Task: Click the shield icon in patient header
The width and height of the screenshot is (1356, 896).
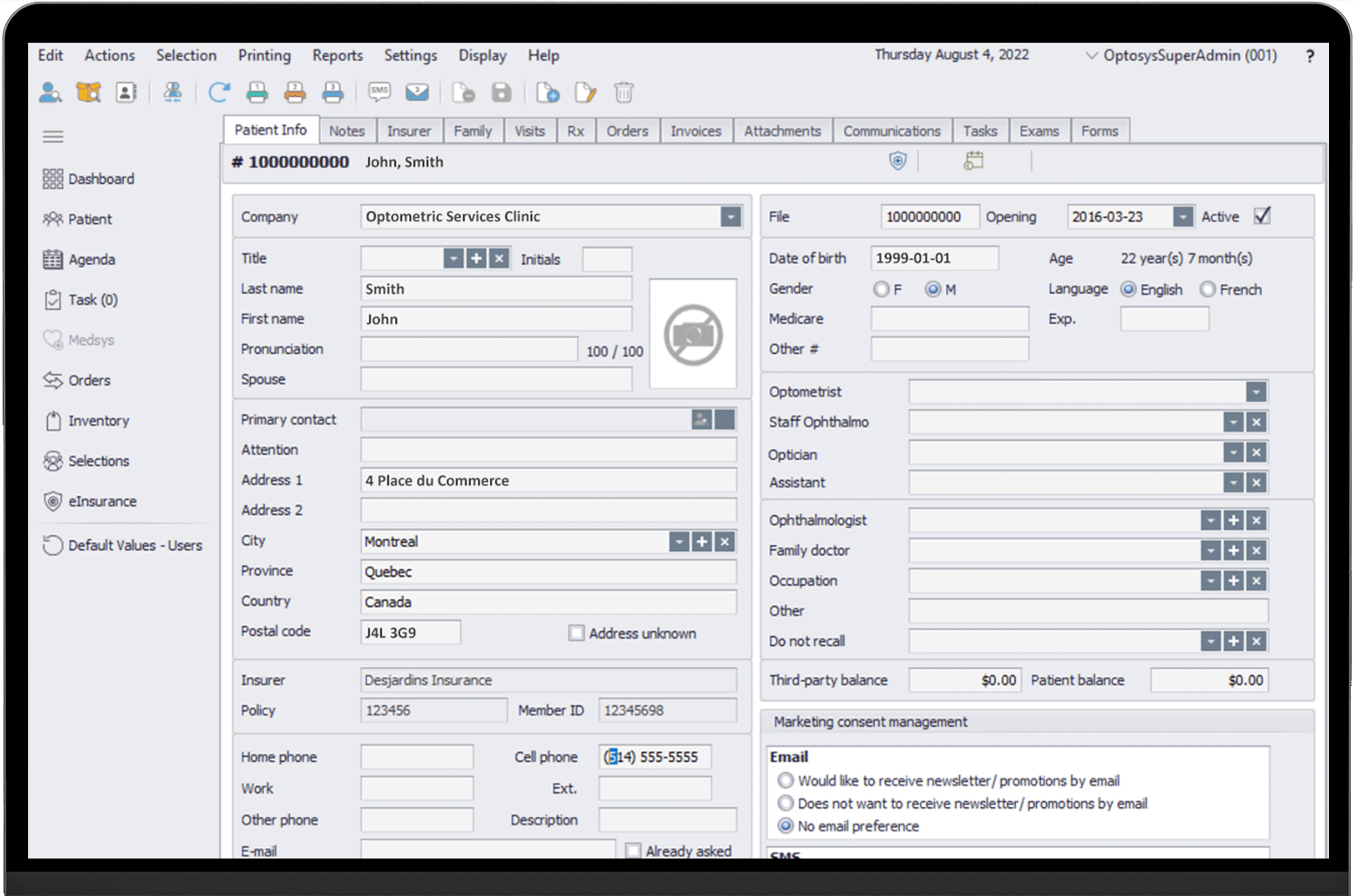Action: [897, 161]
